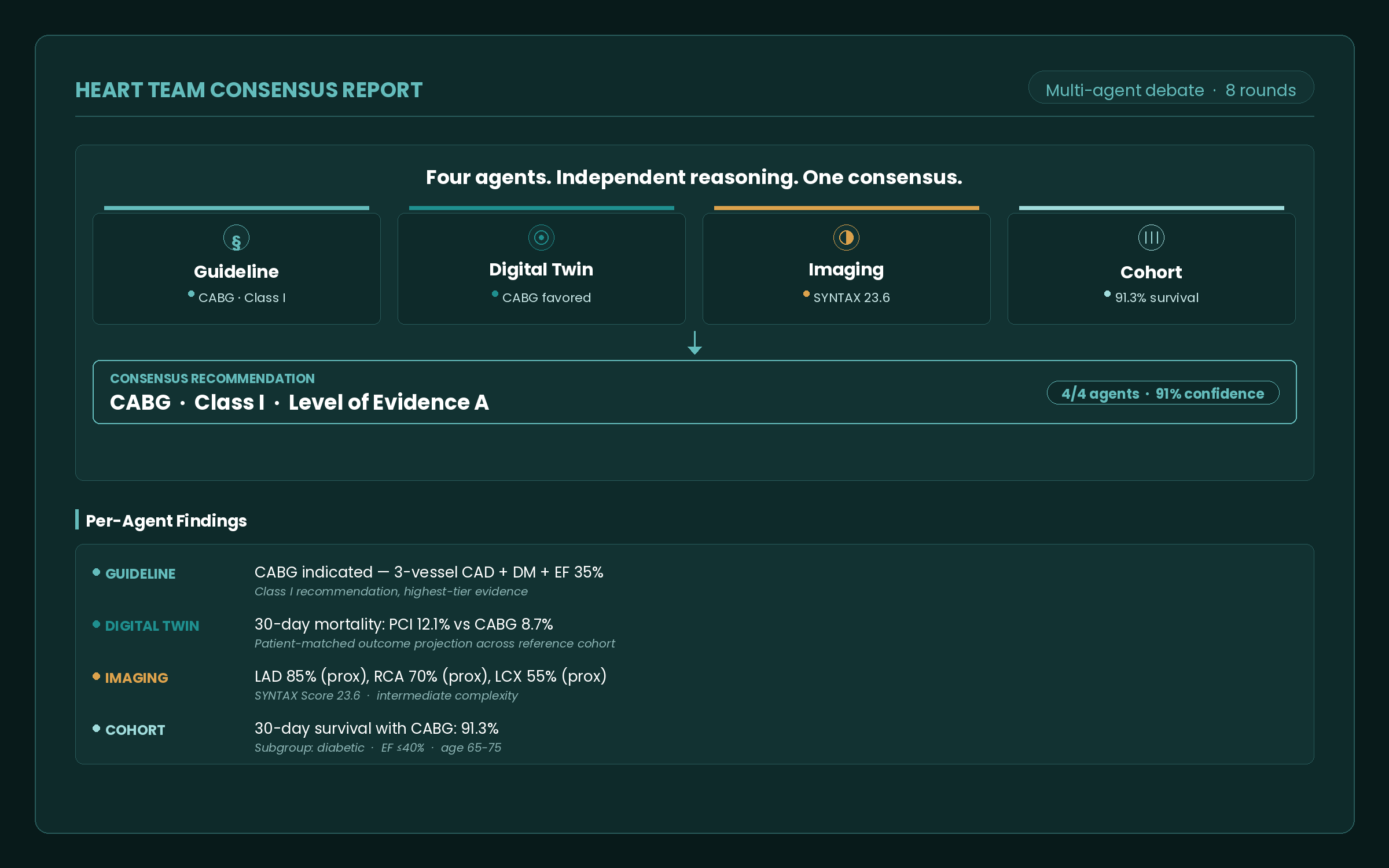
Task: Click the Cohort bars icon
Action: coord(1151,237)
